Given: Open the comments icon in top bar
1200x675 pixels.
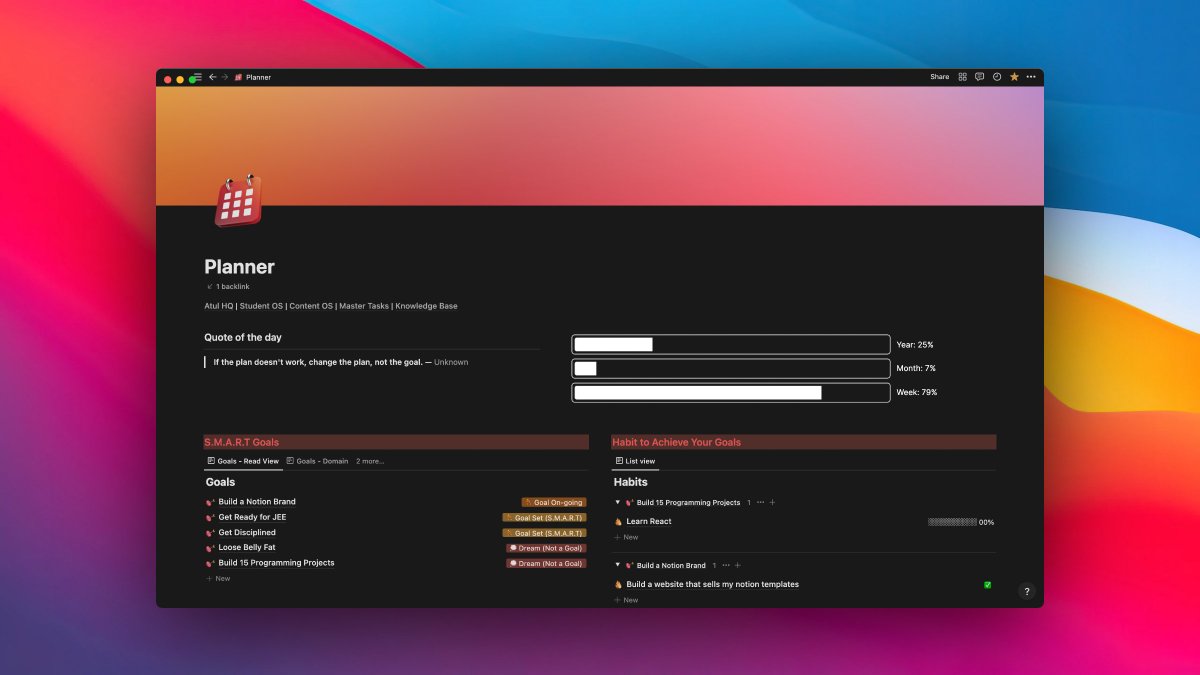Looking at the screenshot, I should coord(979,77).
